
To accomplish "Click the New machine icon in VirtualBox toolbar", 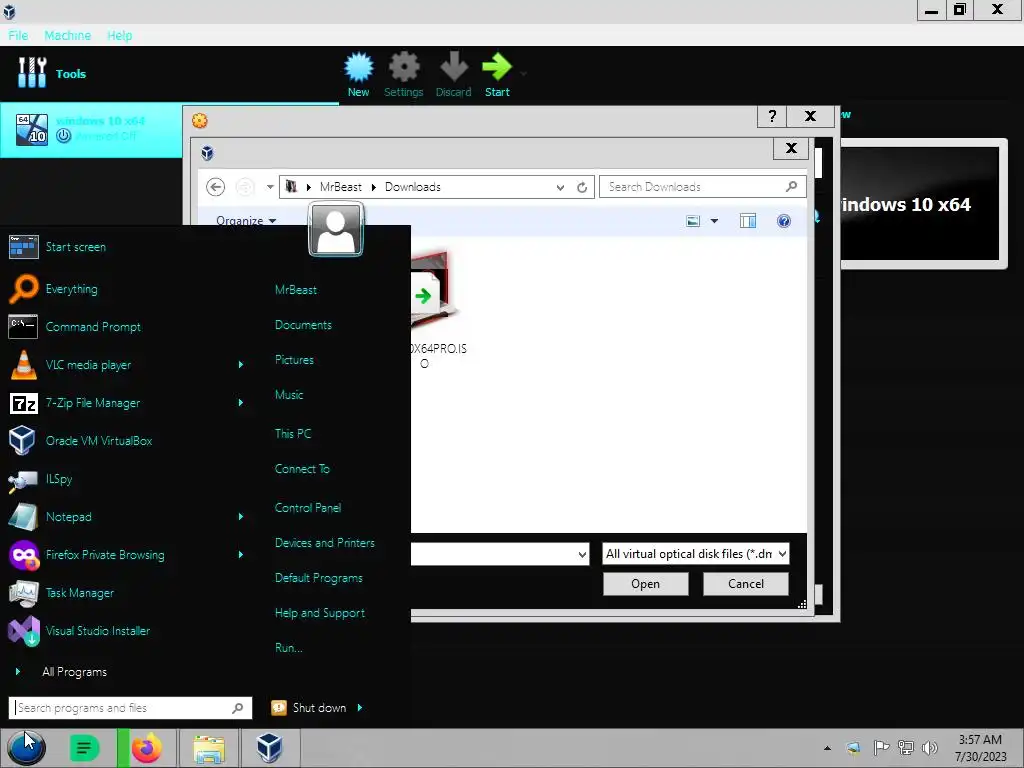I will click(359, 67).
